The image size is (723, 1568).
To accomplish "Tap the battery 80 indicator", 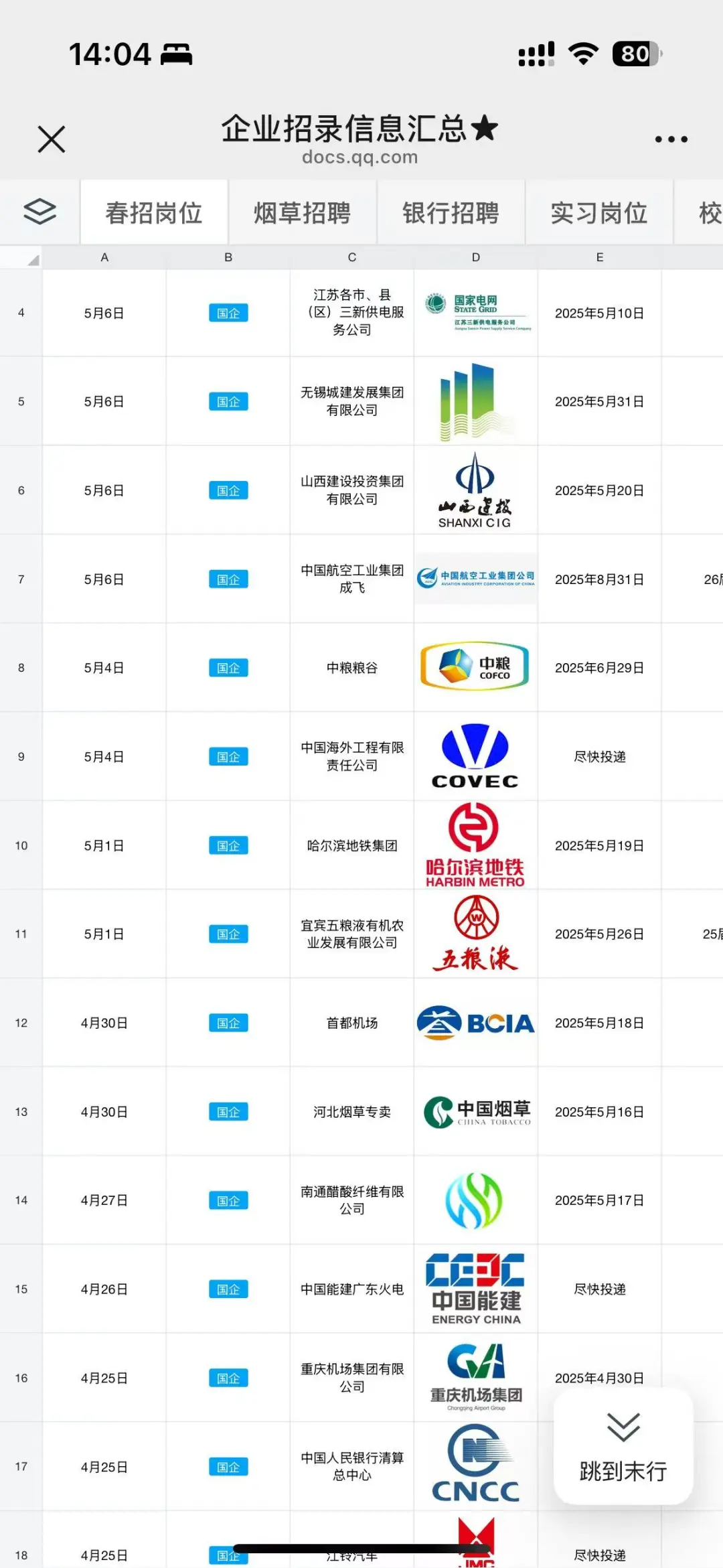I will pos(637,54).
